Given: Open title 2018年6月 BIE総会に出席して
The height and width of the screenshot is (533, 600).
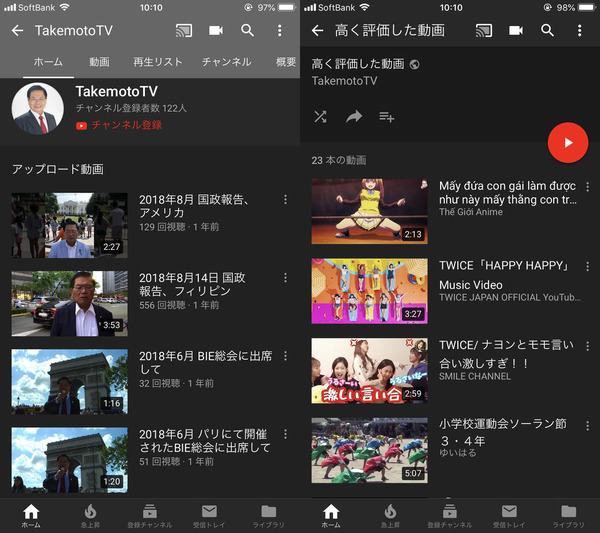Looking at the screenshot, I should click(205, 362).
